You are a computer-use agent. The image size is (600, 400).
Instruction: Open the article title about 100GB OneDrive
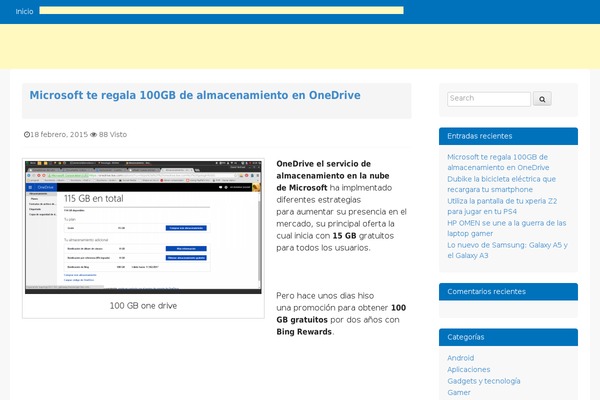tap(195, 95)
